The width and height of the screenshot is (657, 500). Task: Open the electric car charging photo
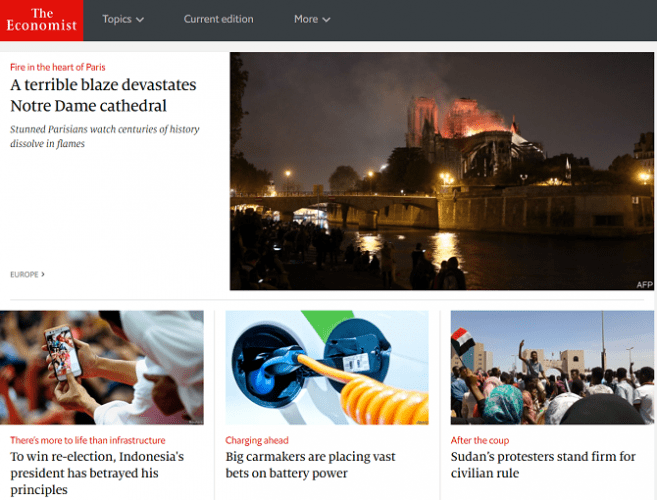pos(327,368)
